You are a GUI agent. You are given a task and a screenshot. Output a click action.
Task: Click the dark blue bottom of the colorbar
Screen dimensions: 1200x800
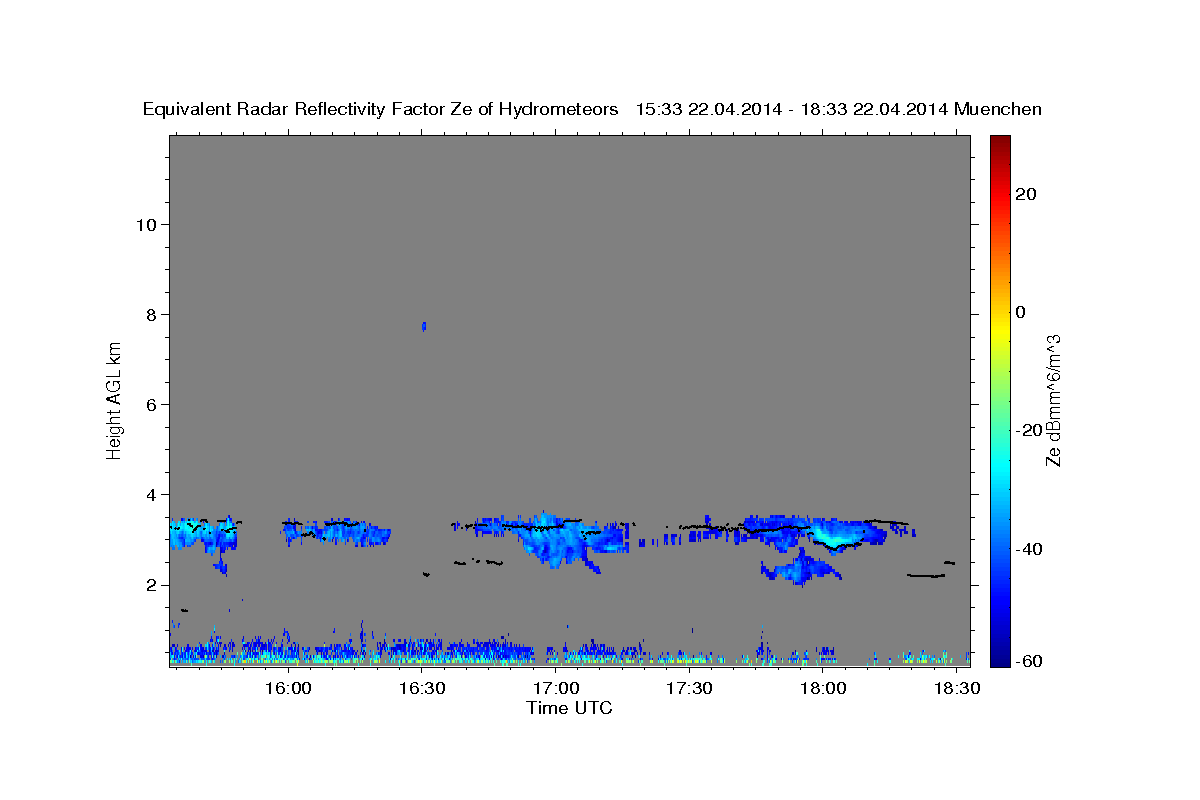(998, 655)
